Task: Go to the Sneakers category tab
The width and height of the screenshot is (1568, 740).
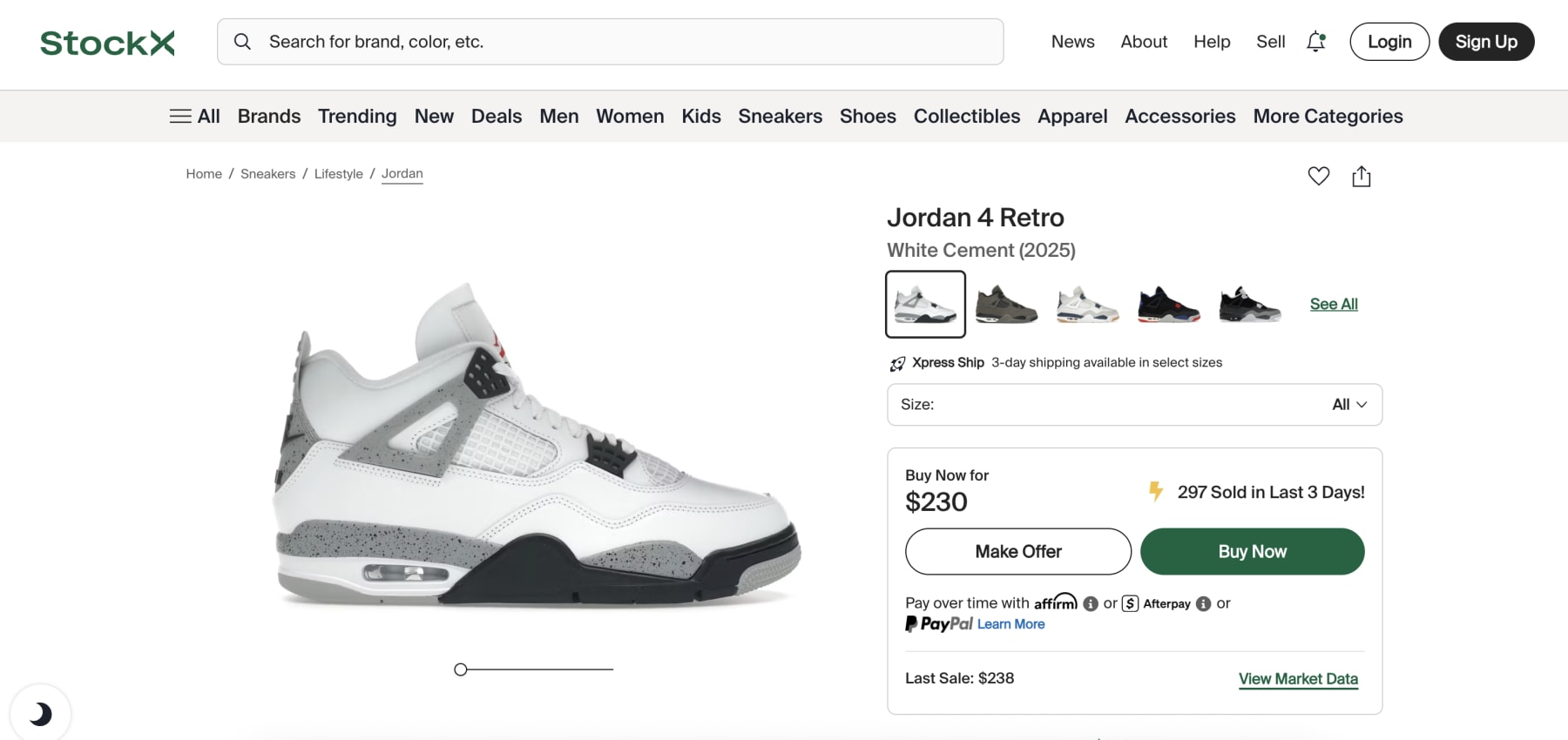Action: (780, 116)
